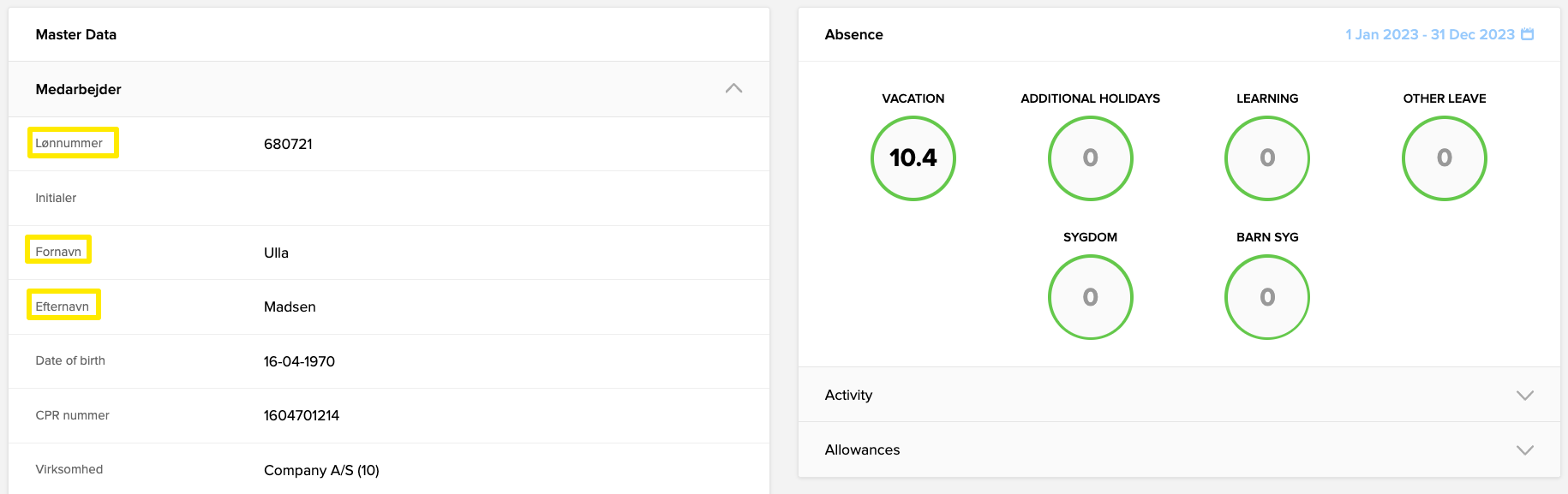Expand the Activity section
Screen dimensions: 1568x494
tap(1524, 395)
